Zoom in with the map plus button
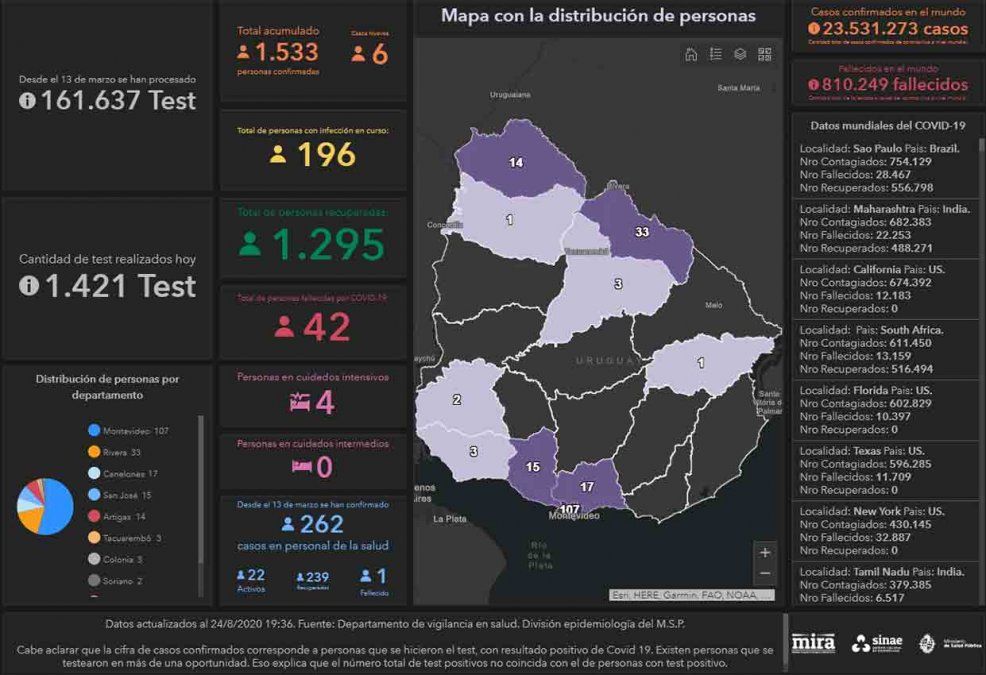Screen dimensions: 986x675 click(x=765, y=552)
